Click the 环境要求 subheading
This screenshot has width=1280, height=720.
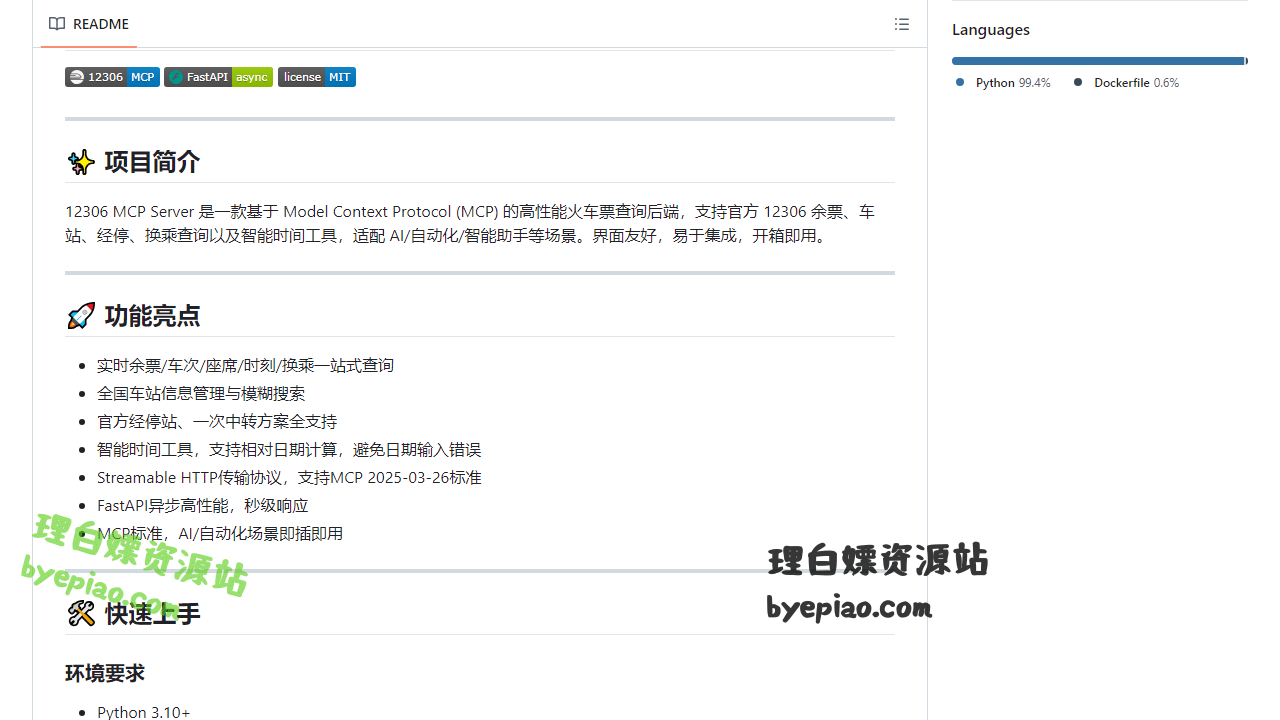105,673
